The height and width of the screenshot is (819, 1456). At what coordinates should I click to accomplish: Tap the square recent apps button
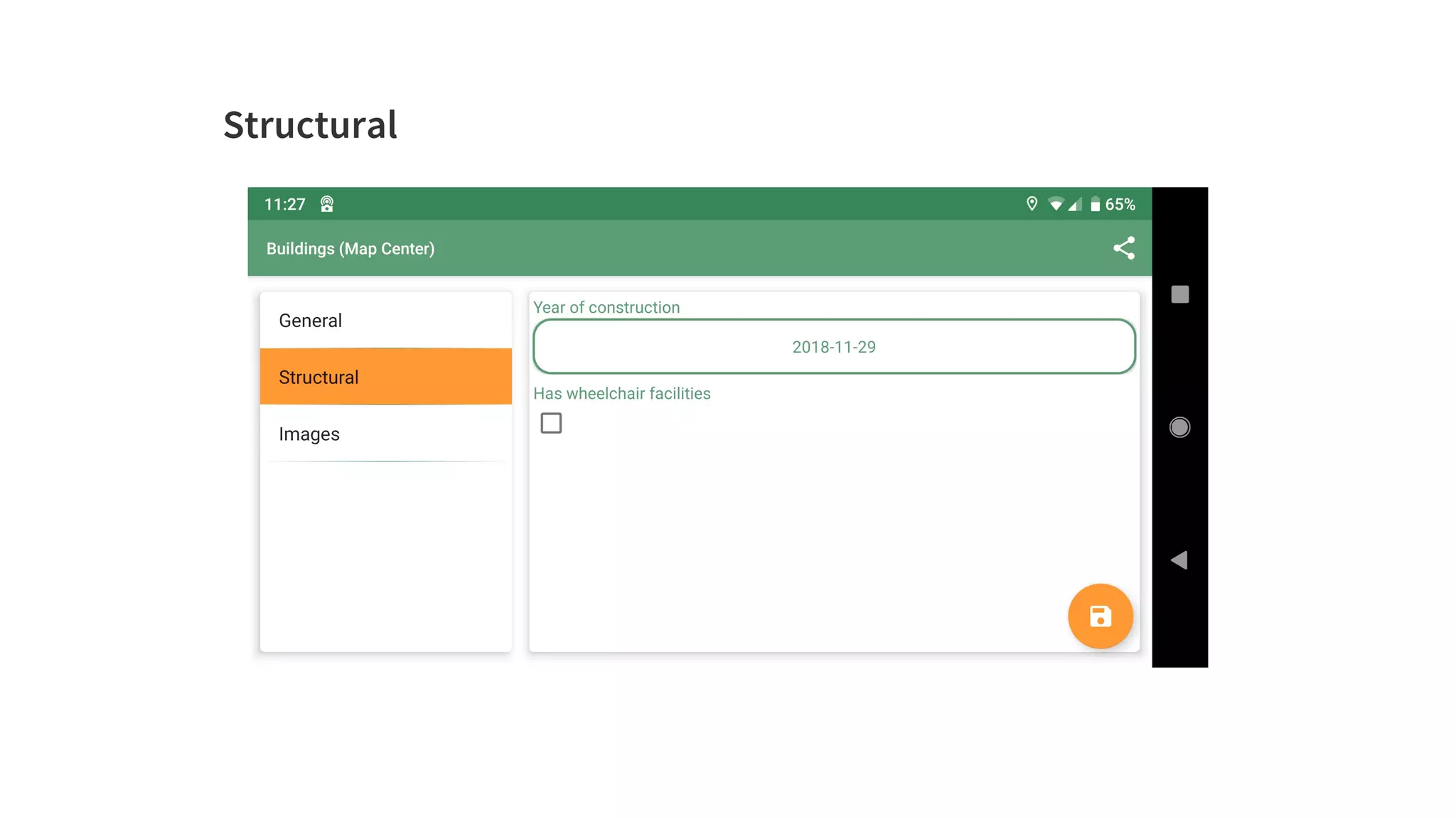pos(1179,294)
